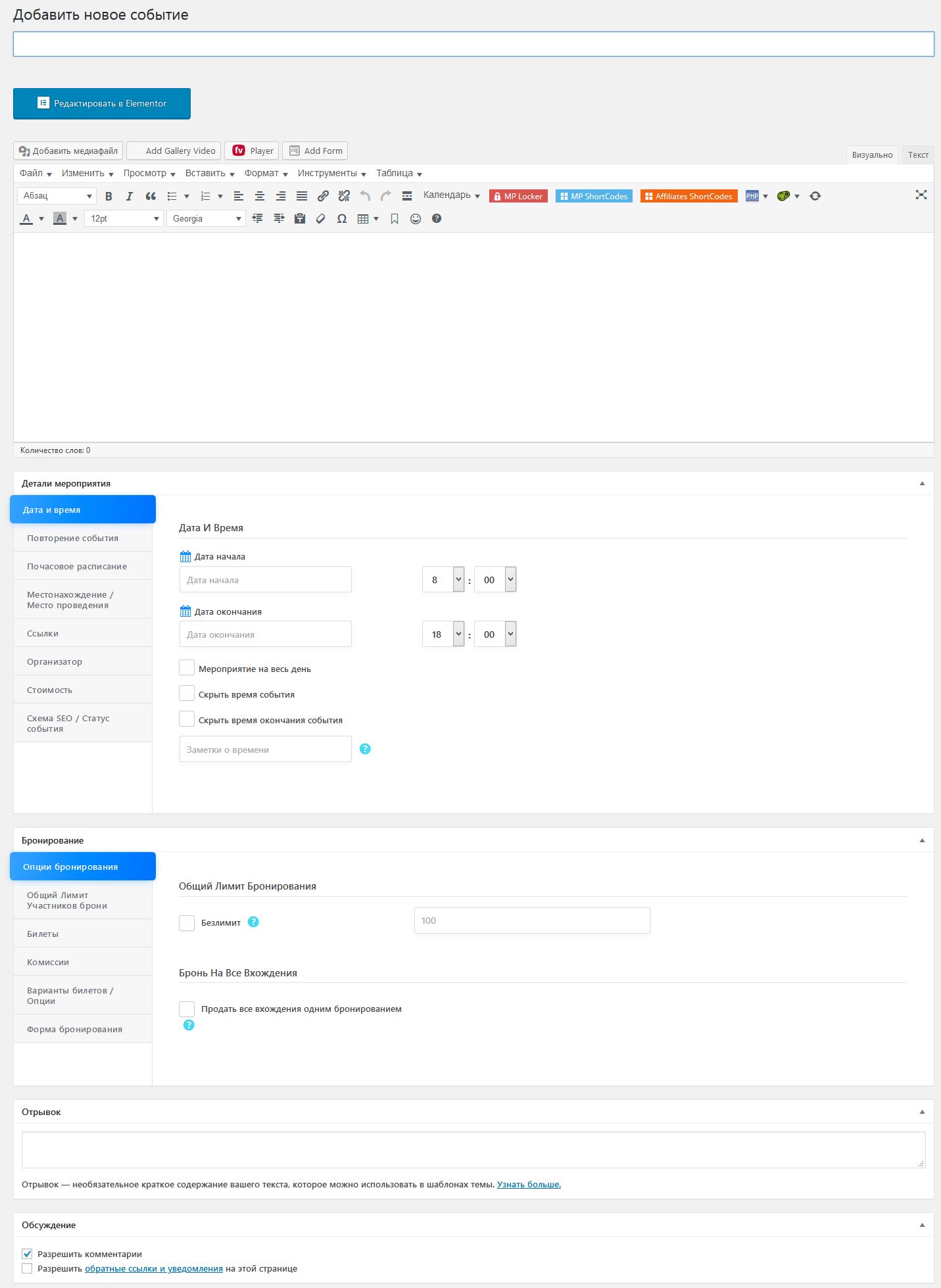This screenshot has height=1288, width=941.
Task: Click the text color swatch button
Action: (x=27, y=219)
